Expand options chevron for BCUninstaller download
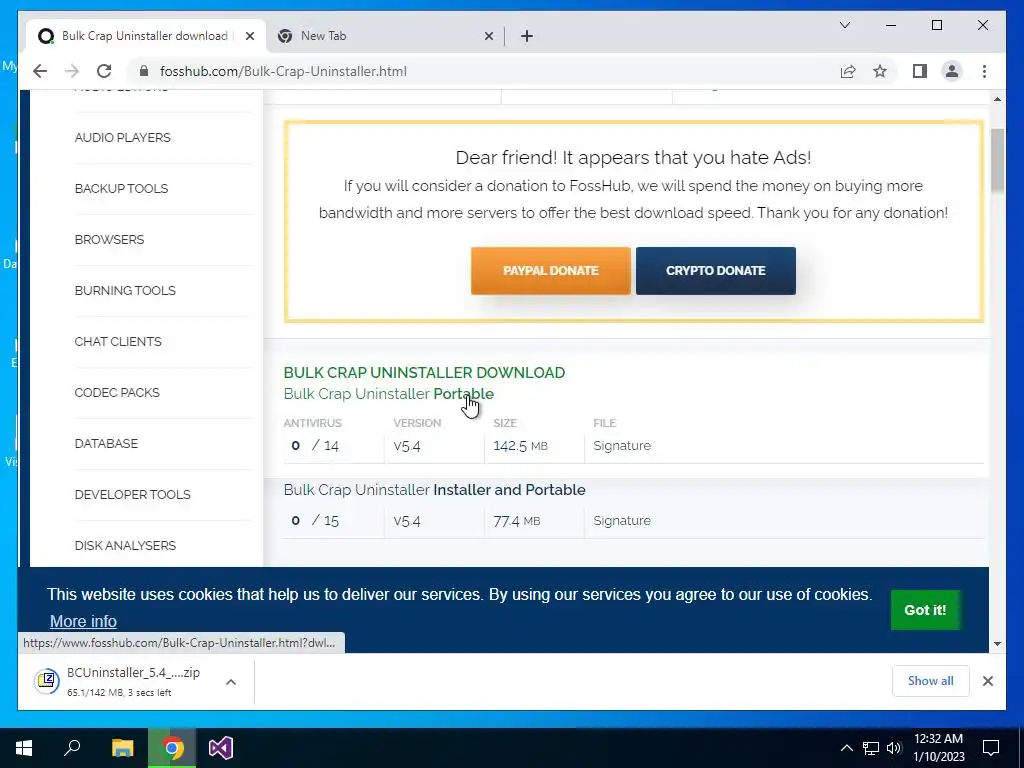 point(231,682)
